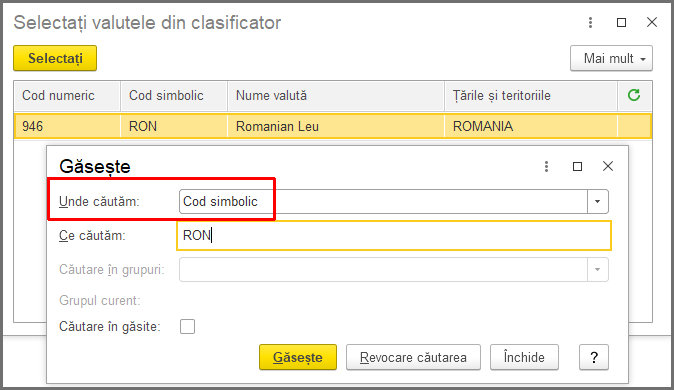Maximize the Găsește dialog
Image resolution: width=674 pixels, height=390 pixels.
(x=577, y=166)
